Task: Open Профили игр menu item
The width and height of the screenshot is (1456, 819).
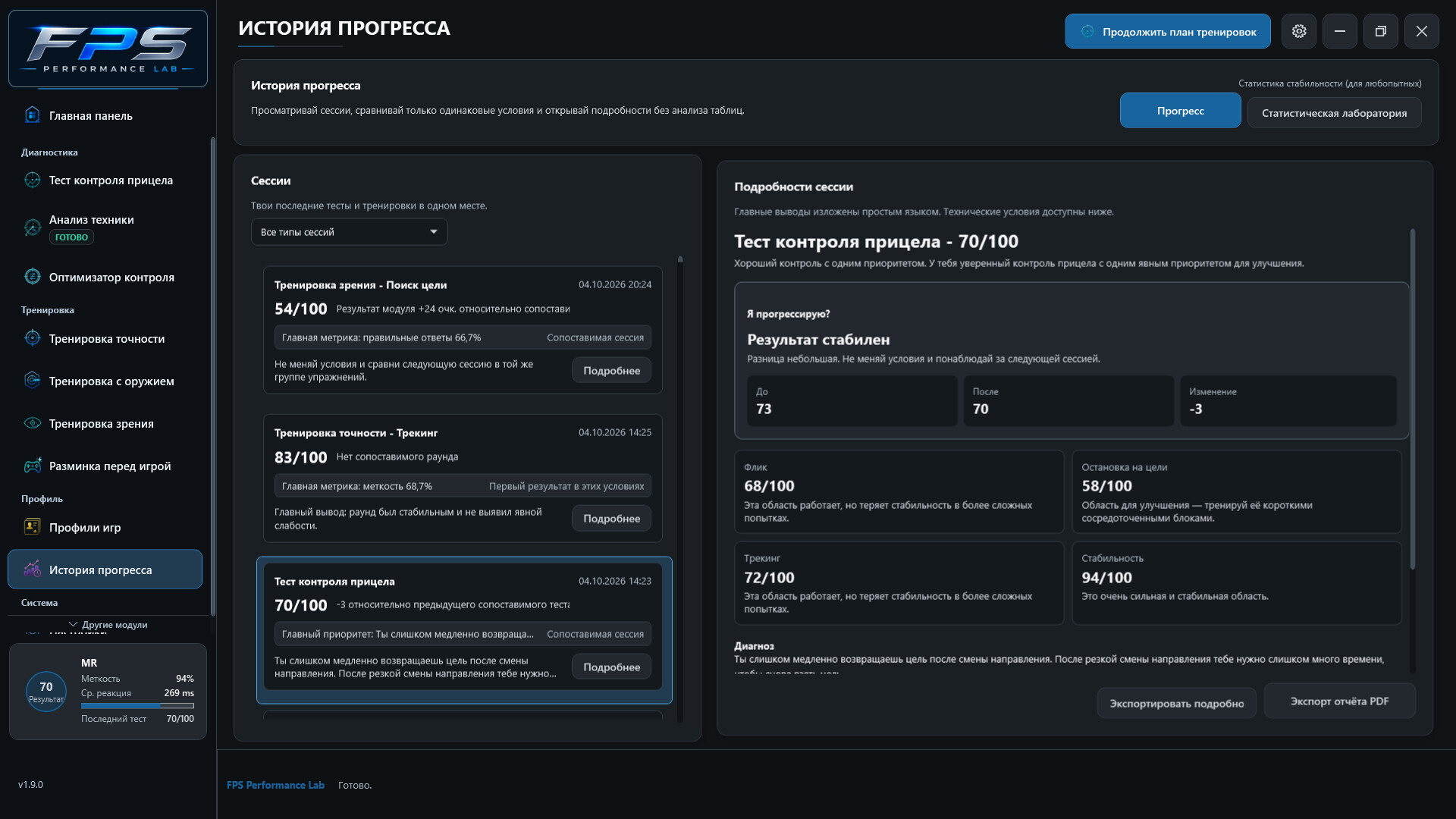Action: pos(105,527)
